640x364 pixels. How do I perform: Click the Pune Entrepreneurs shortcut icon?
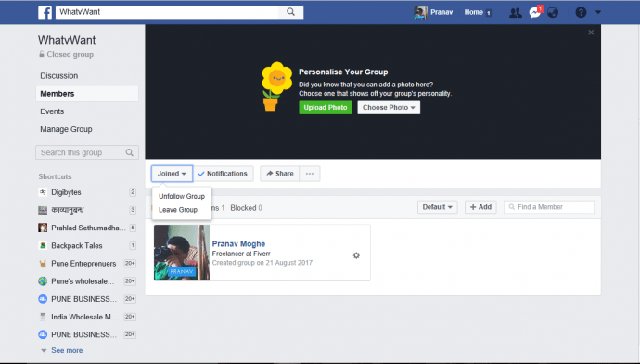tap(42, 264)
